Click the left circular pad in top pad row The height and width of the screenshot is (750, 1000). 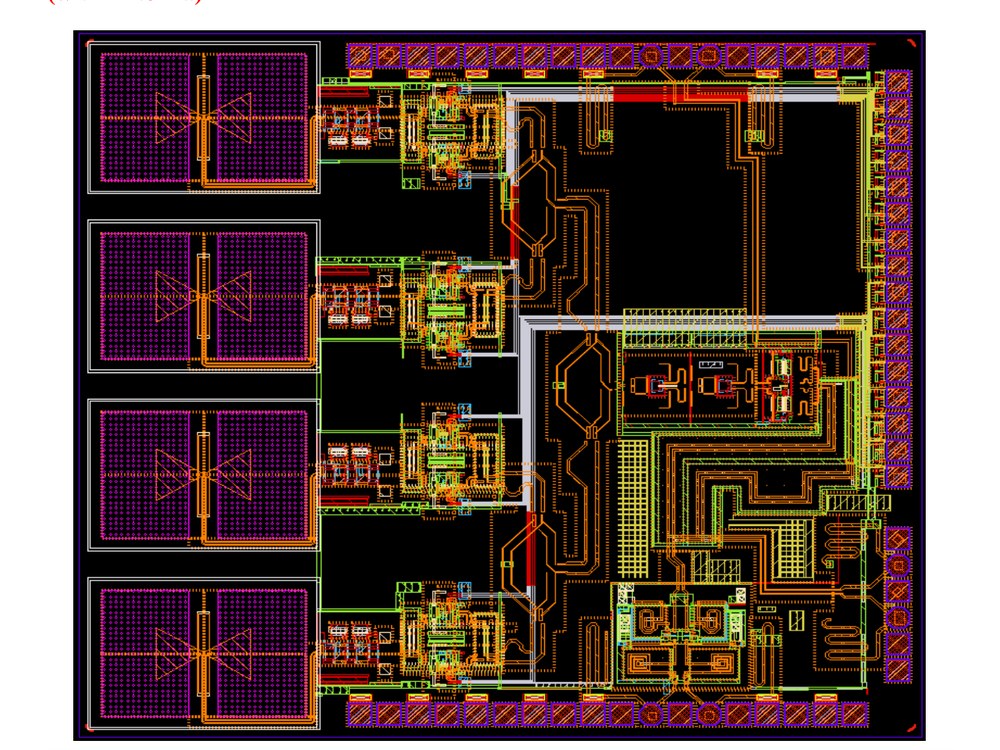651,56
